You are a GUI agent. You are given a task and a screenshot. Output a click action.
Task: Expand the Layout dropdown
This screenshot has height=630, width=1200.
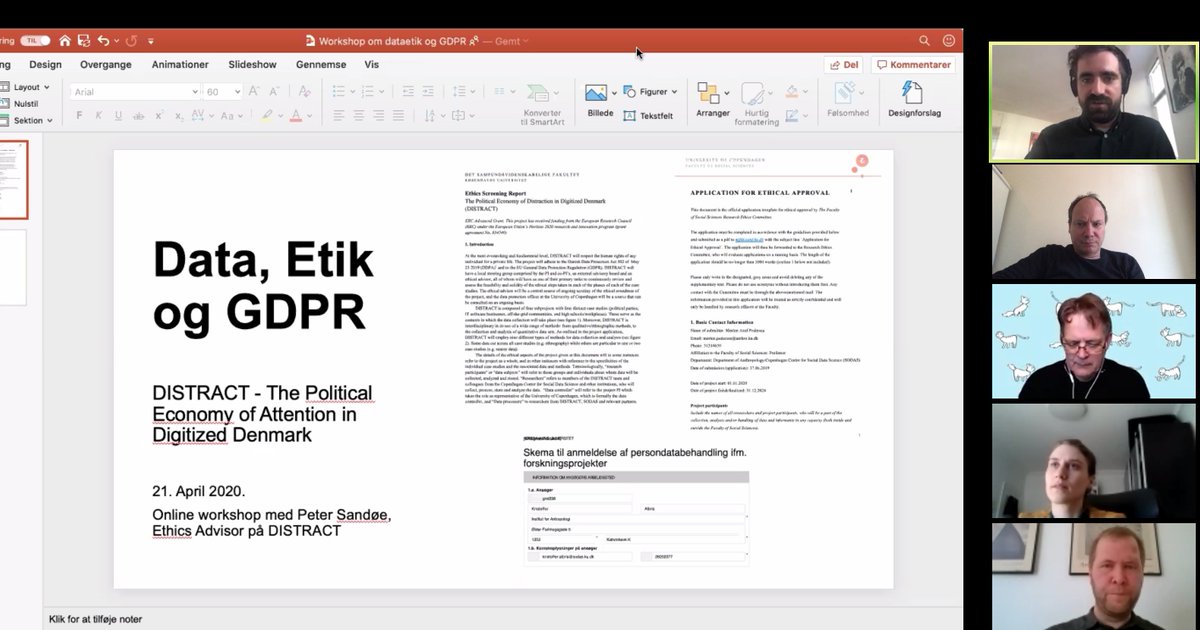(x=29, y=87)
